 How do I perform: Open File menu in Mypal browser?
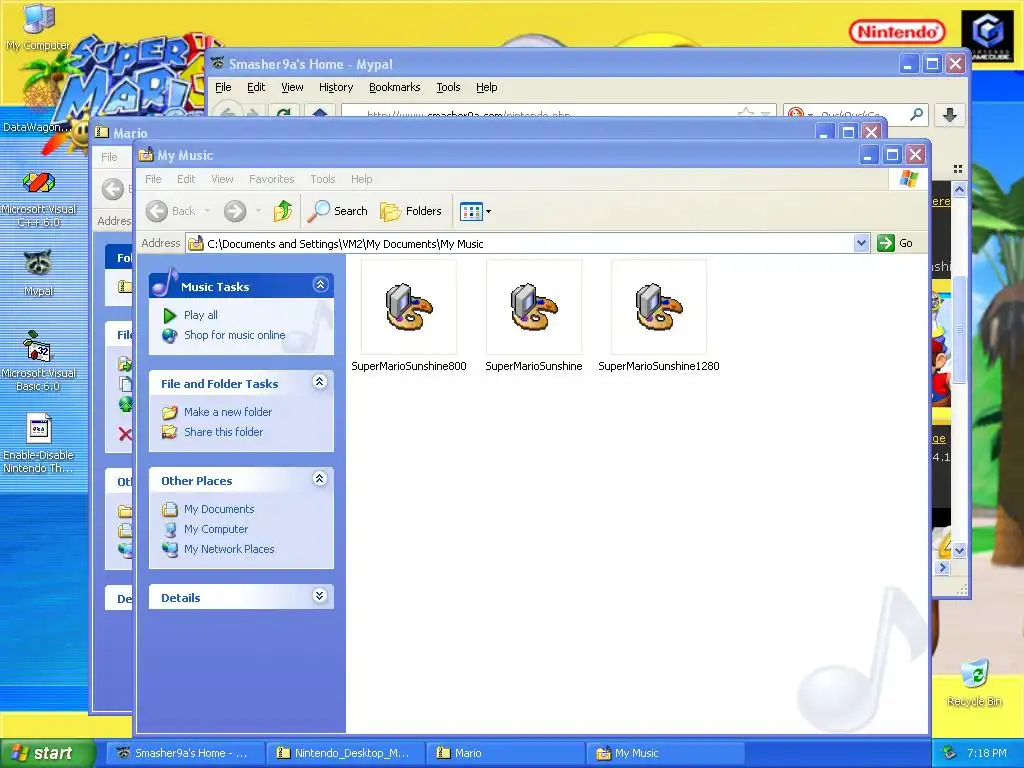tap(223, 87)
